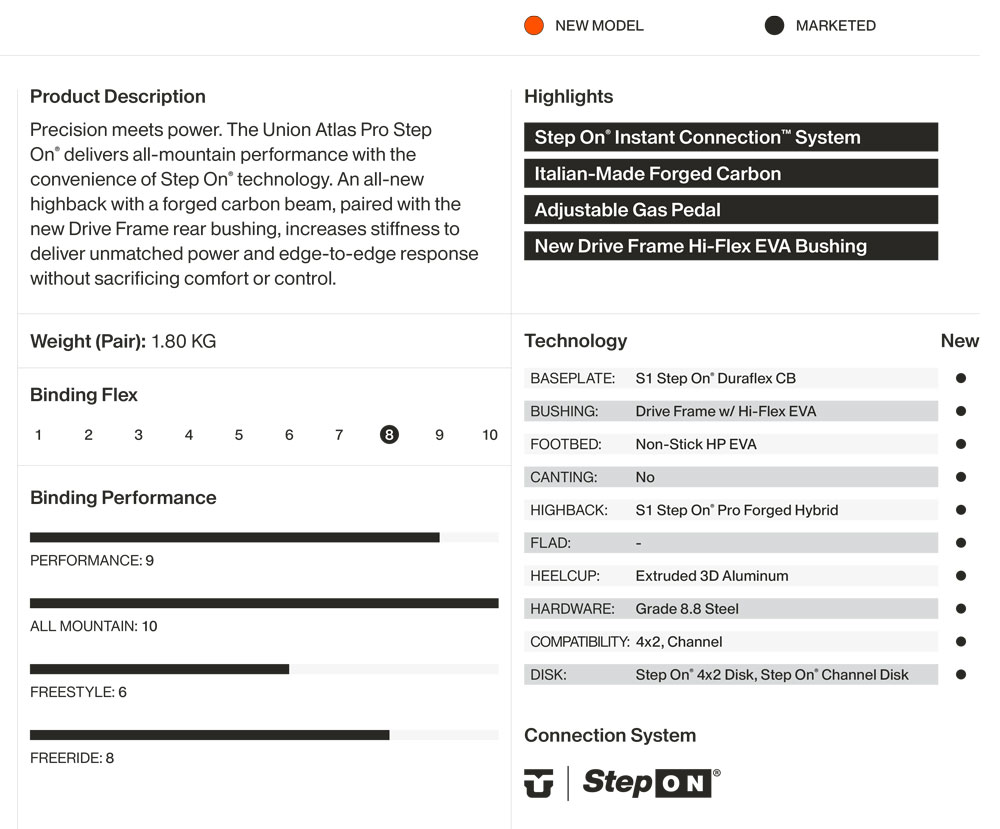Click New Drive Frame Hi-Flex EVA Bushing highlight

pos(730,246)
